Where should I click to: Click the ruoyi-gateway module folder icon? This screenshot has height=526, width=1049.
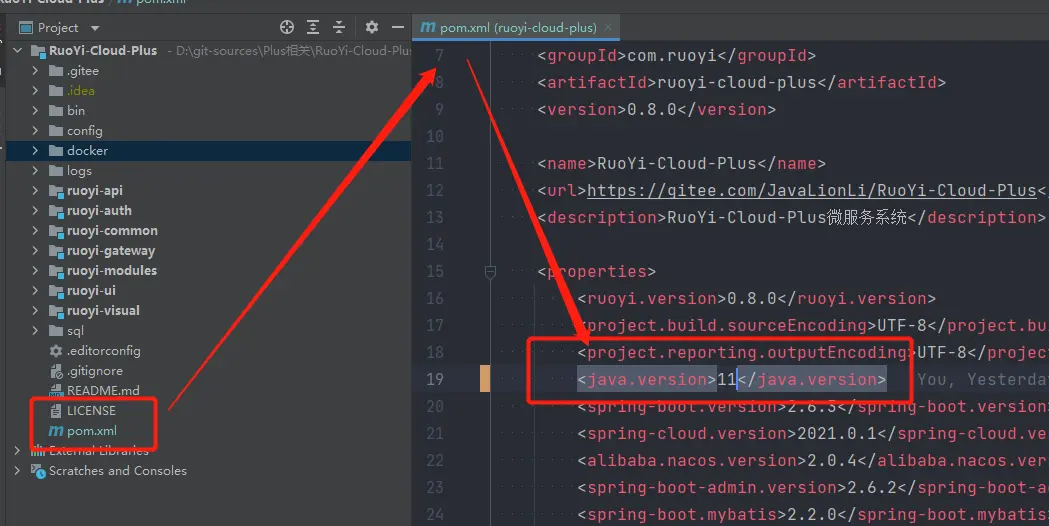[56, 251]
